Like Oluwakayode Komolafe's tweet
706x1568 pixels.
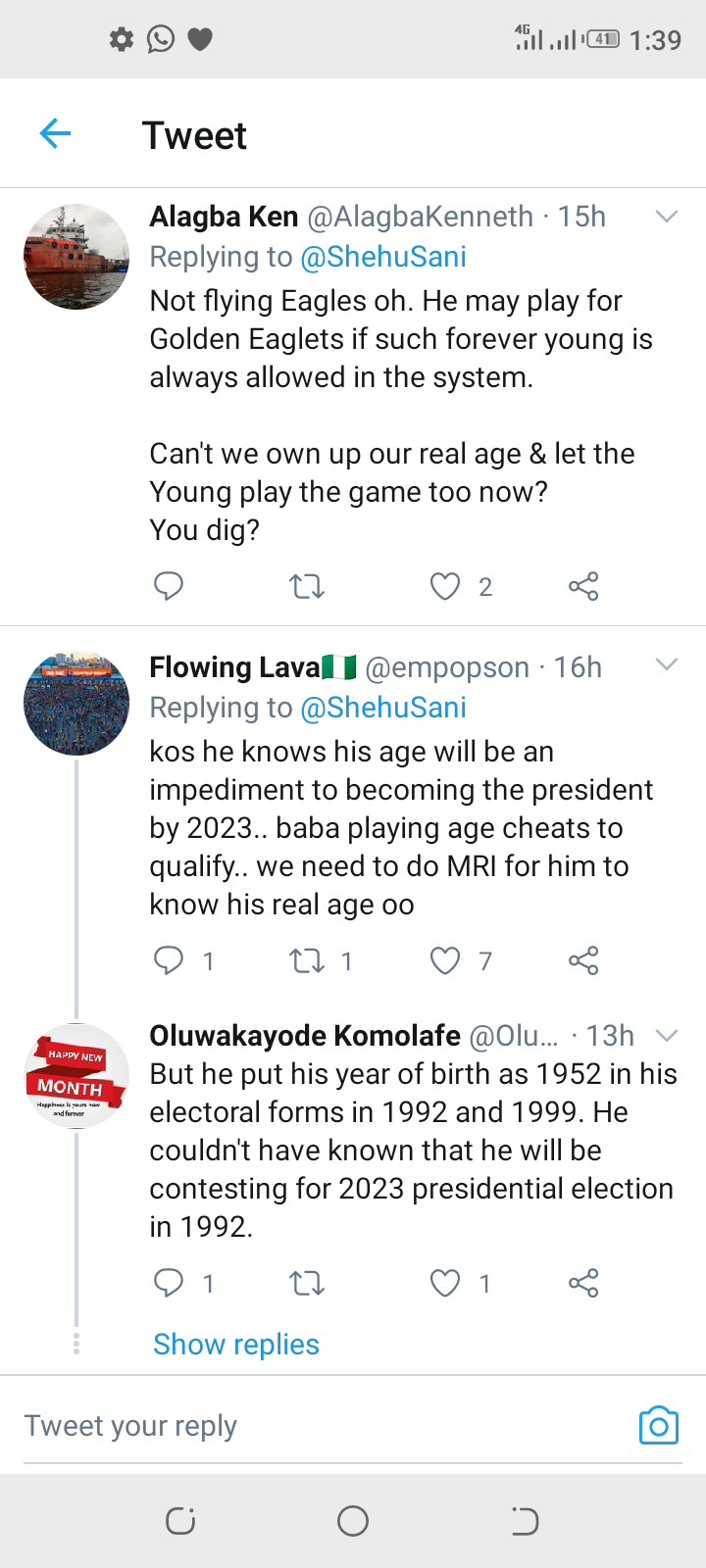445,1283
